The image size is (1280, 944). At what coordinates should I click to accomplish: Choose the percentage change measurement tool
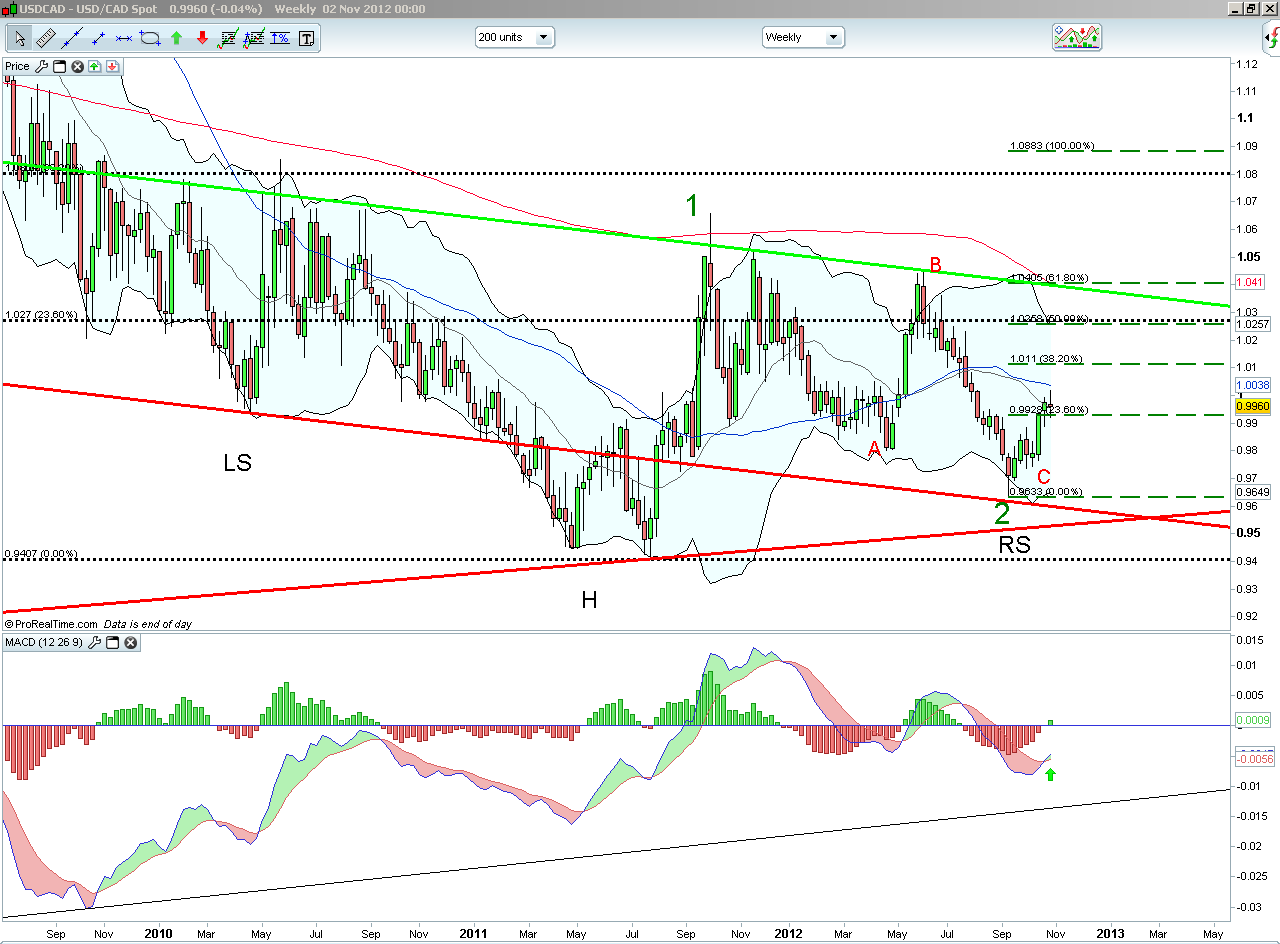point(280,39)
